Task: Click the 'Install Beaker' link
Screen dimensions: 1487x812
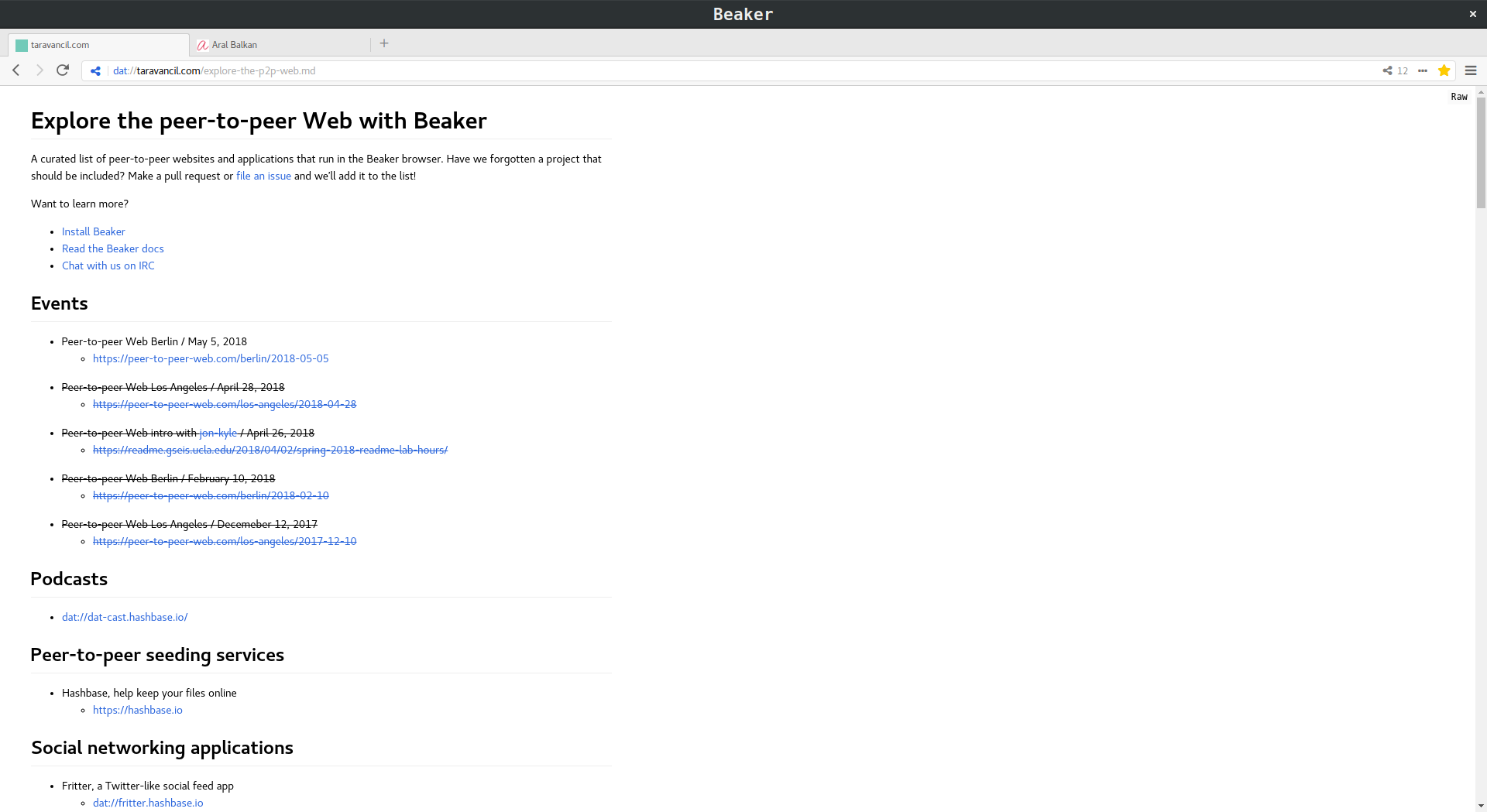Action: (93, 231)
